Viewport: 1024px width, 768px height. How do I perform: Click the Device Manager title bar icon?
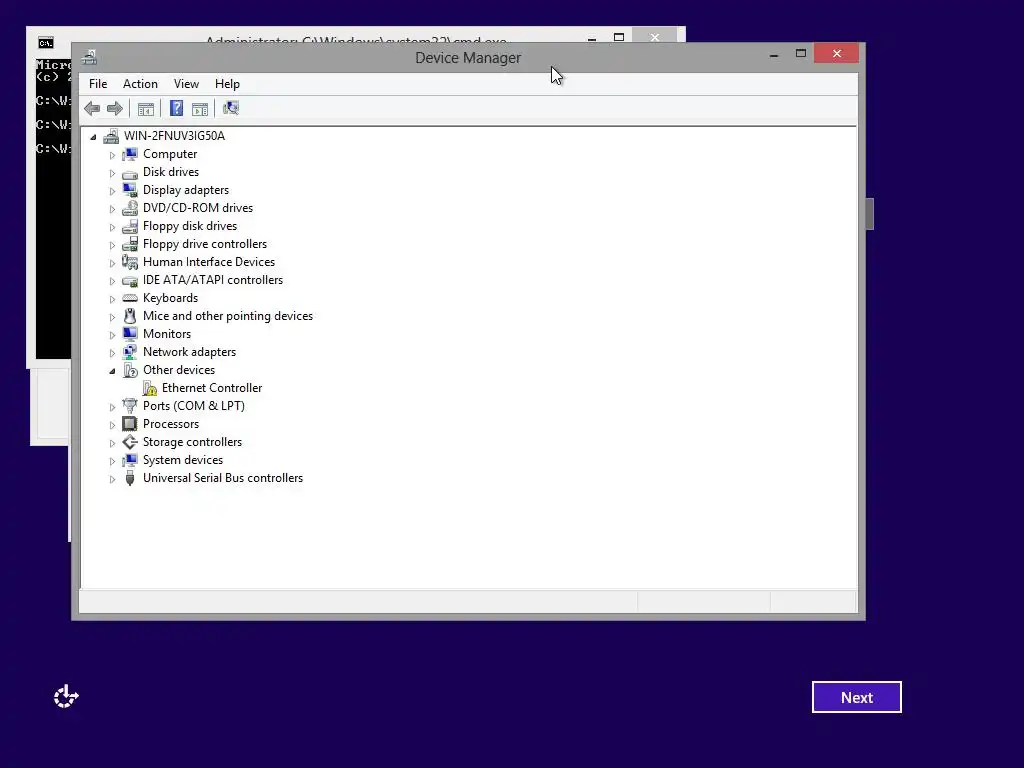click(x=89, y=57)
